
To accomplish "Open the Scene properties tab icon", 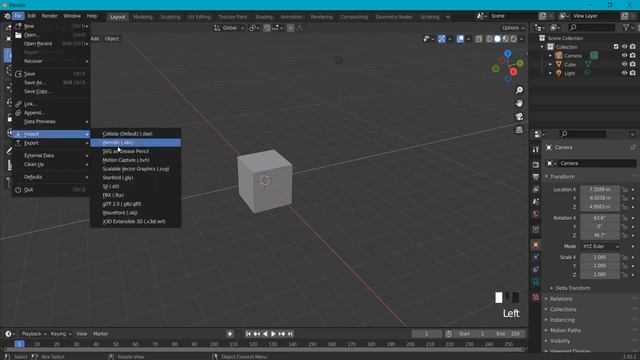I will pos(536,202).
